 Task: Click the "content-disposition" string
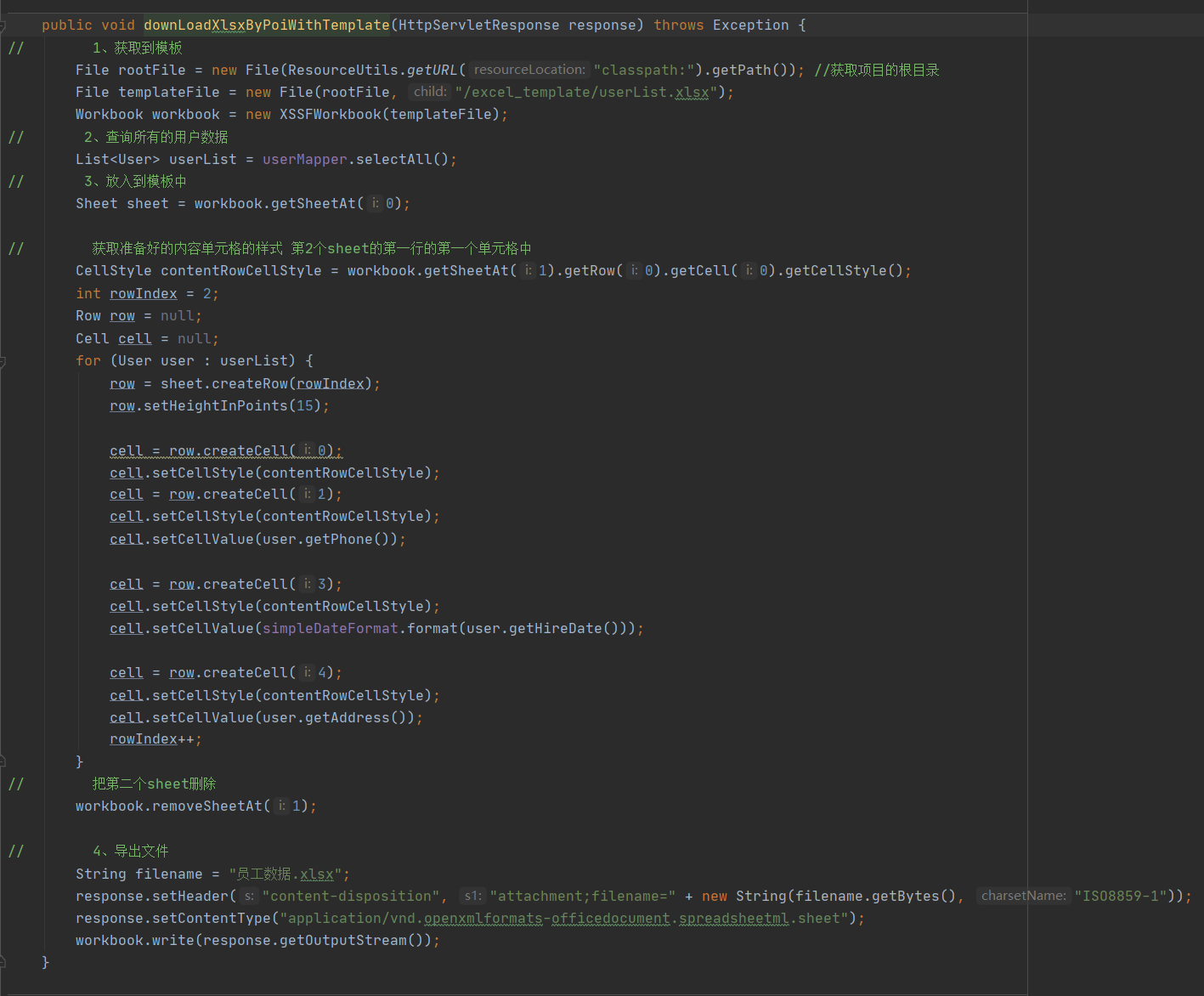point(351,896)
